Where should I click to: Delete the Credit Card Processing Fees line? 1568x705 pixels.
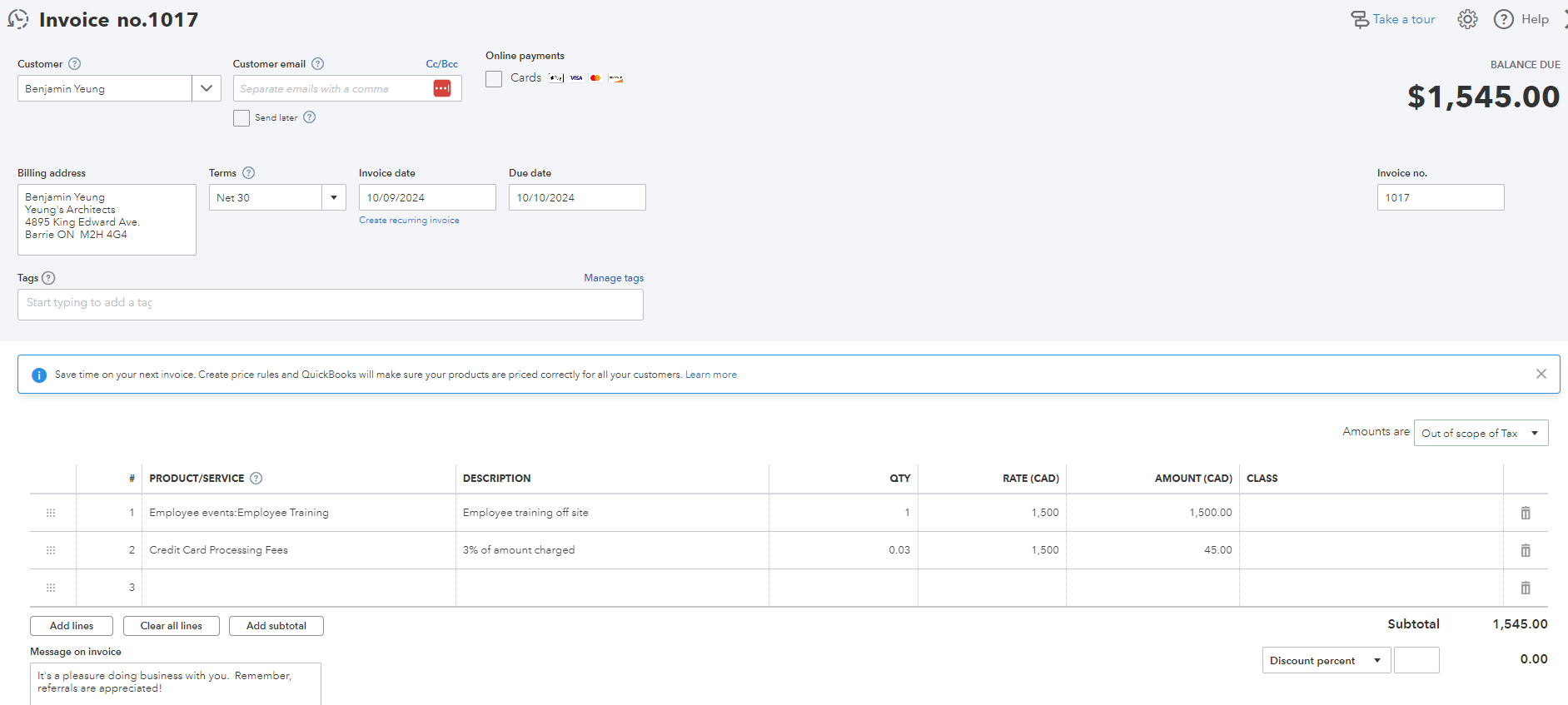coord(1526,550)
